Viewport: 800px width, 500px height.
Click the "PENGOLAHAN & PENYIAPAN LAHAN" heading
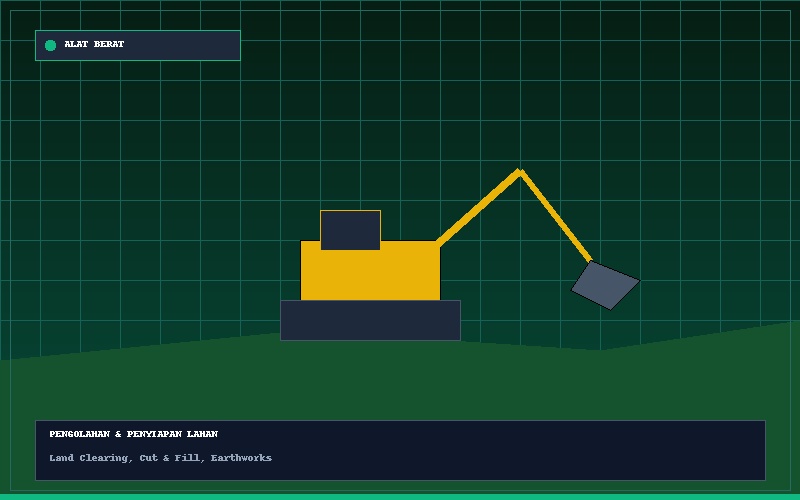pos(134,434)
